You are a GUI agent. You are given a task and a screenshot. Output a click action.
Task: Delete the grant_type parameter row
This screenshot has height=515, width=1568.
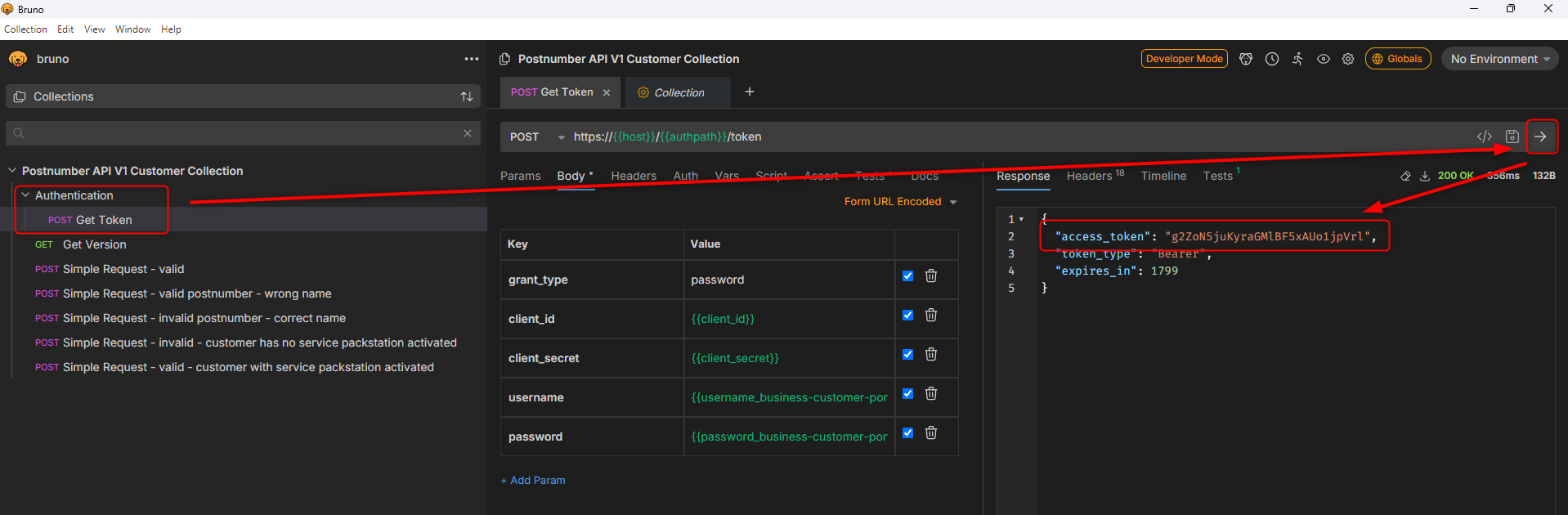(931, 276)
